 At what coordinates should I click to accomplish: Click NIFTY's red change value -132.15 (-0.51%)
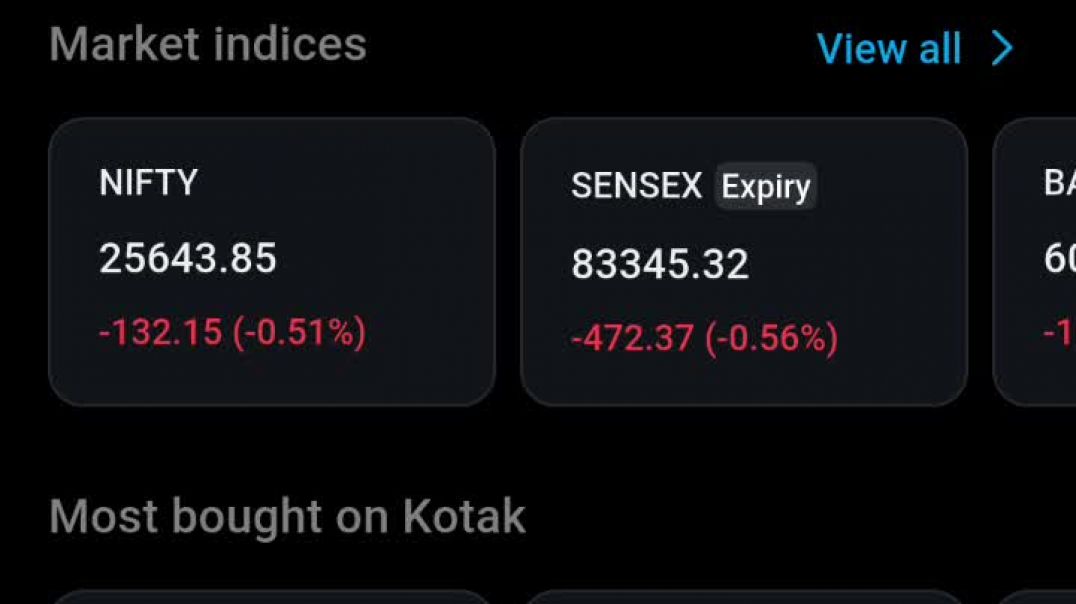(x=234, y=331)
